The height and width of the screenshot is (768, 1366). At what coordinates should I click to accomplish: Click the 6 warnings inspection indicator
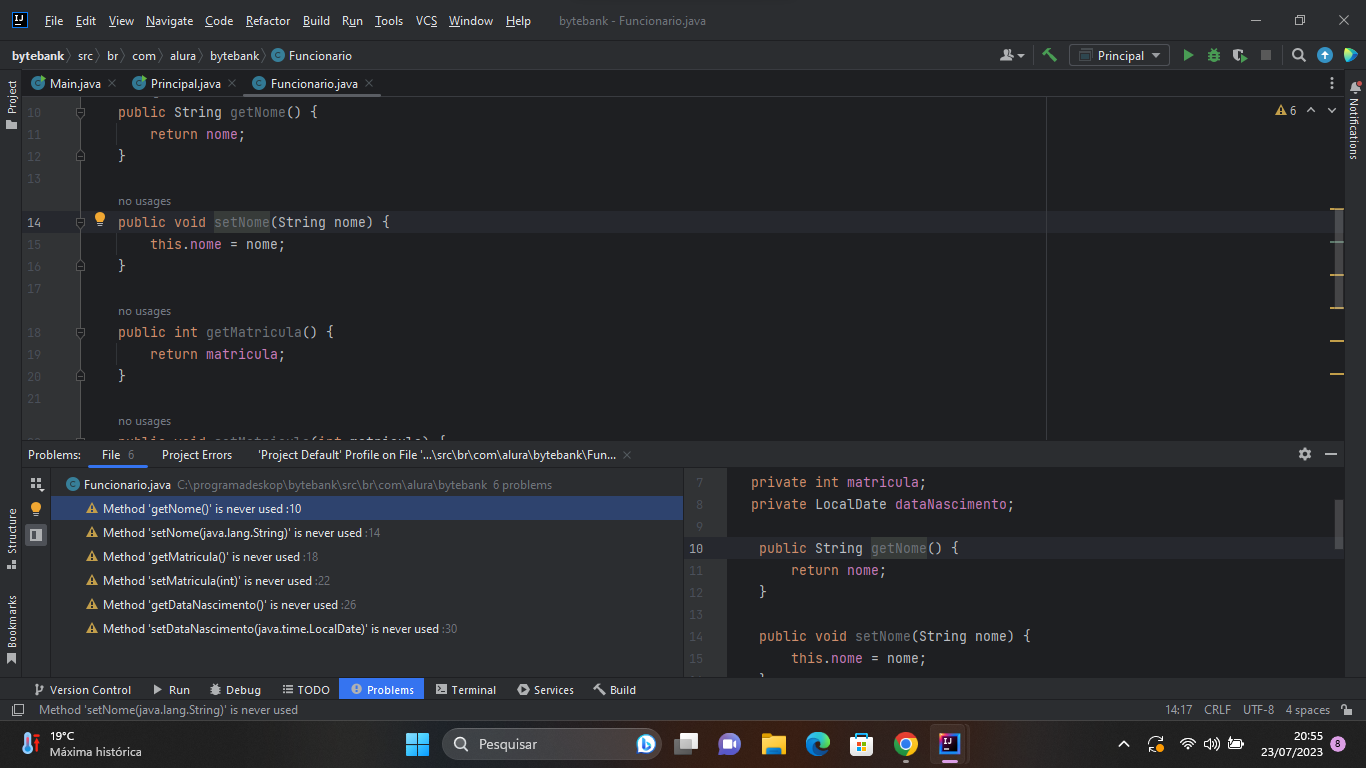click(1286, 110)
